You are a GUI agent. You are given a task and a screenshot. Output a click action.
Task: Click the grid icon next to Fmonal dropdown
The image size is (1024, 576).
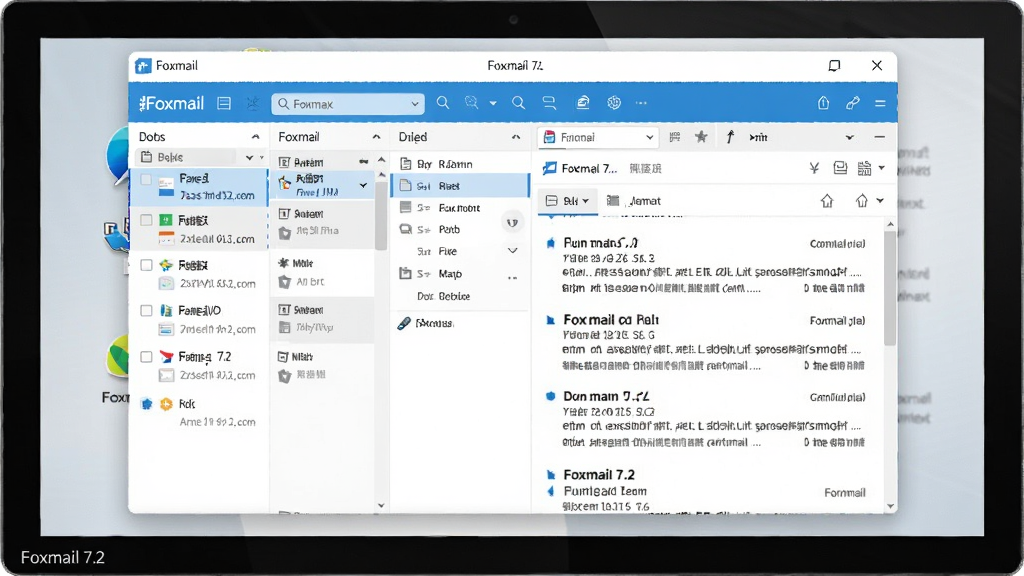click(x=675, y=136)
